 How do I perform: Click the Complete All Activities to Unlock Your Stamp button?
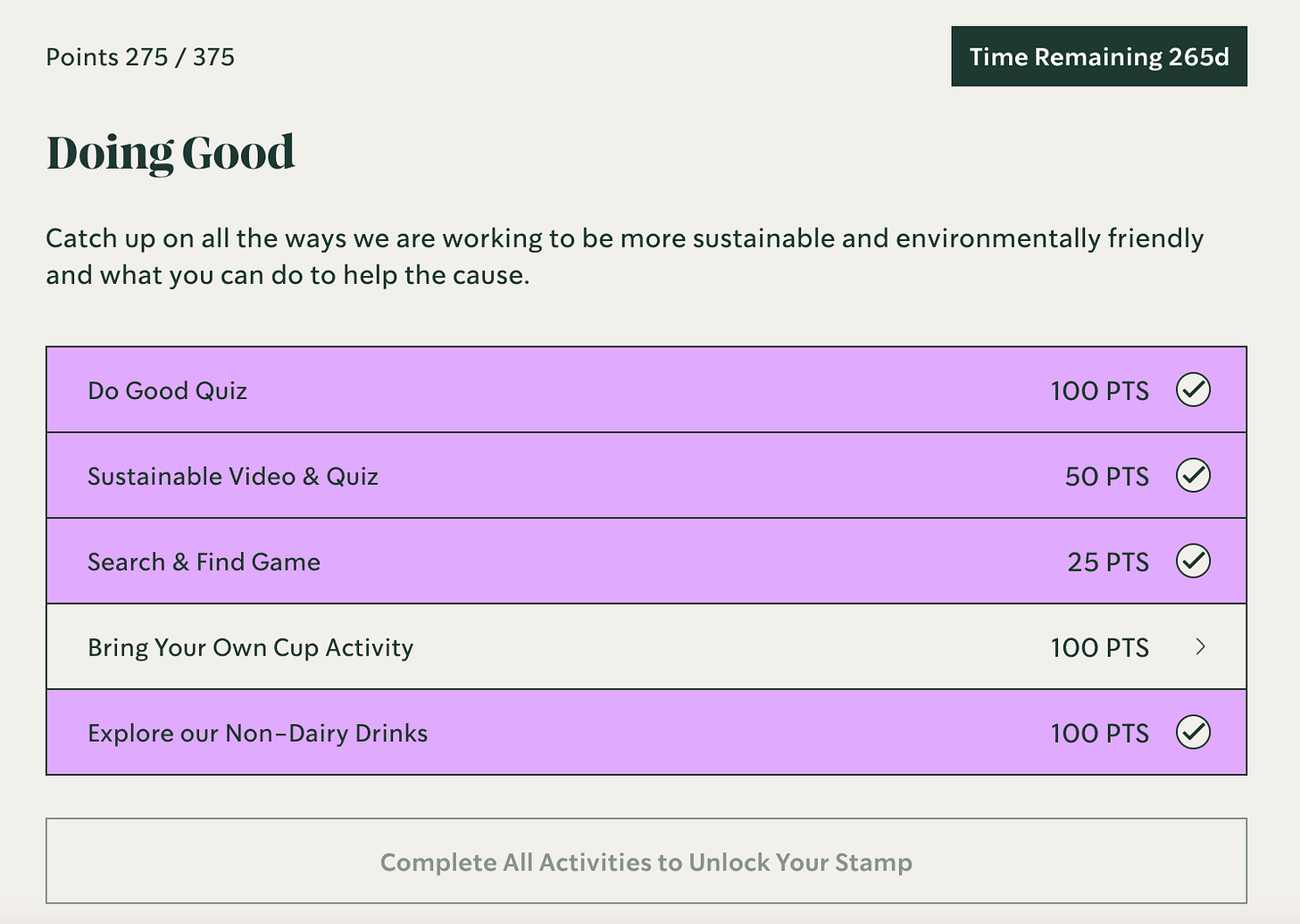(x=646, y=862)
